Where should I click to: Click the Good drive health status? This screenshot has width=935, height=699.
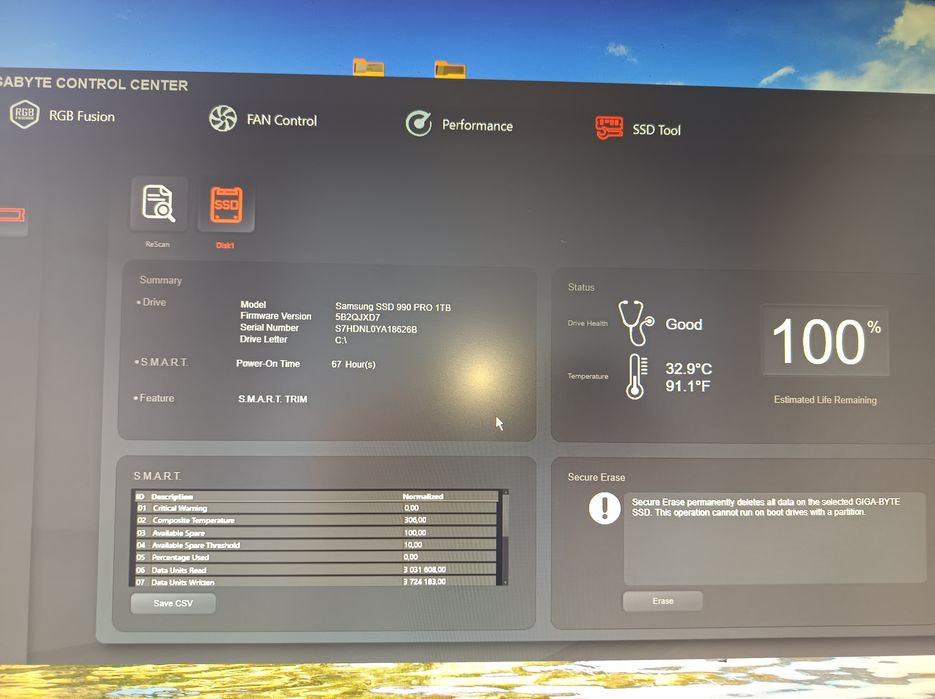click(x=684, y=324)
